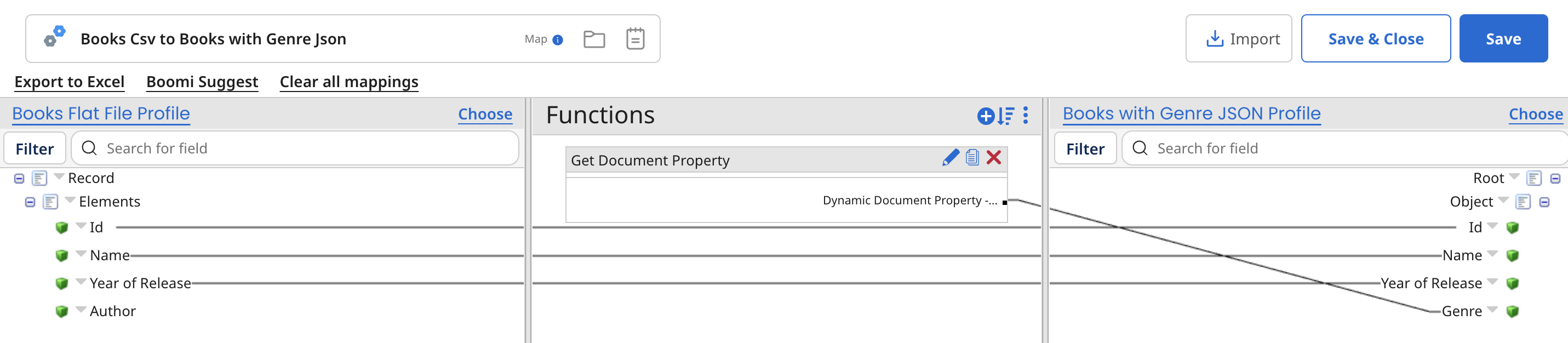The height and width of the screenshot is (343, 1568).
Task: Click the gear icon beside the map title
Action: (x=54, y=38)
